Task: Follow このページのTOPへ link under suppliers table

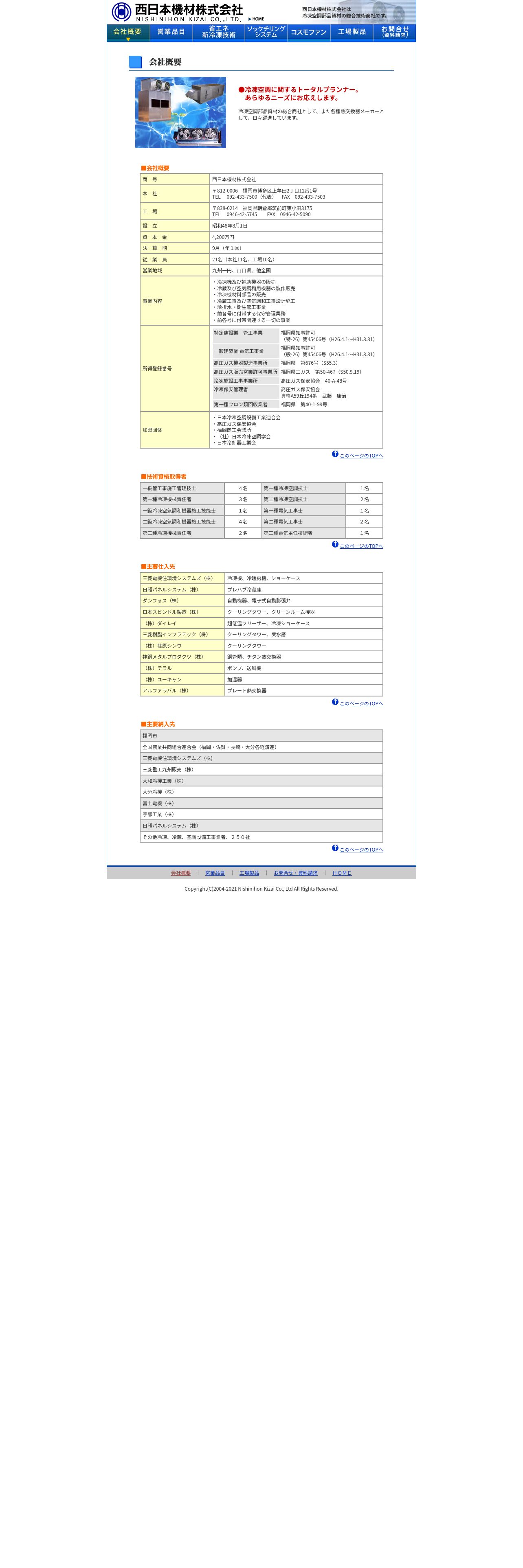Action: (361, 704)
